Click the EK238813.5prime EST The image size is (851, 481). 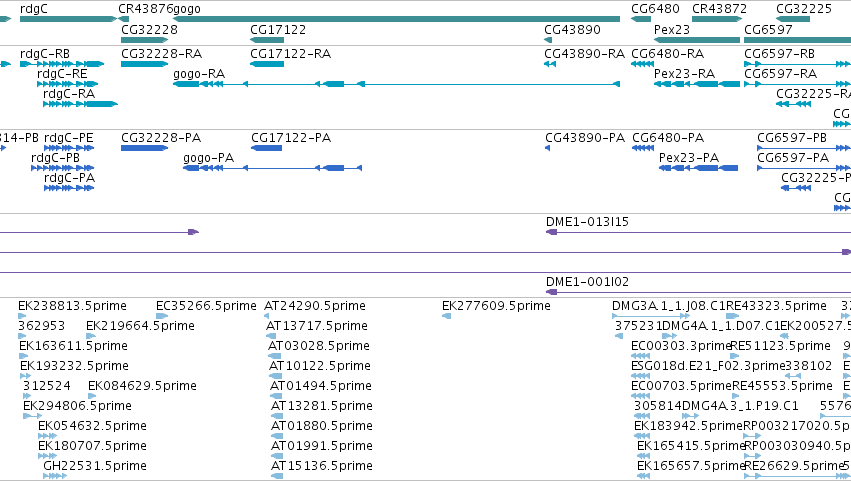pos(22,316)
